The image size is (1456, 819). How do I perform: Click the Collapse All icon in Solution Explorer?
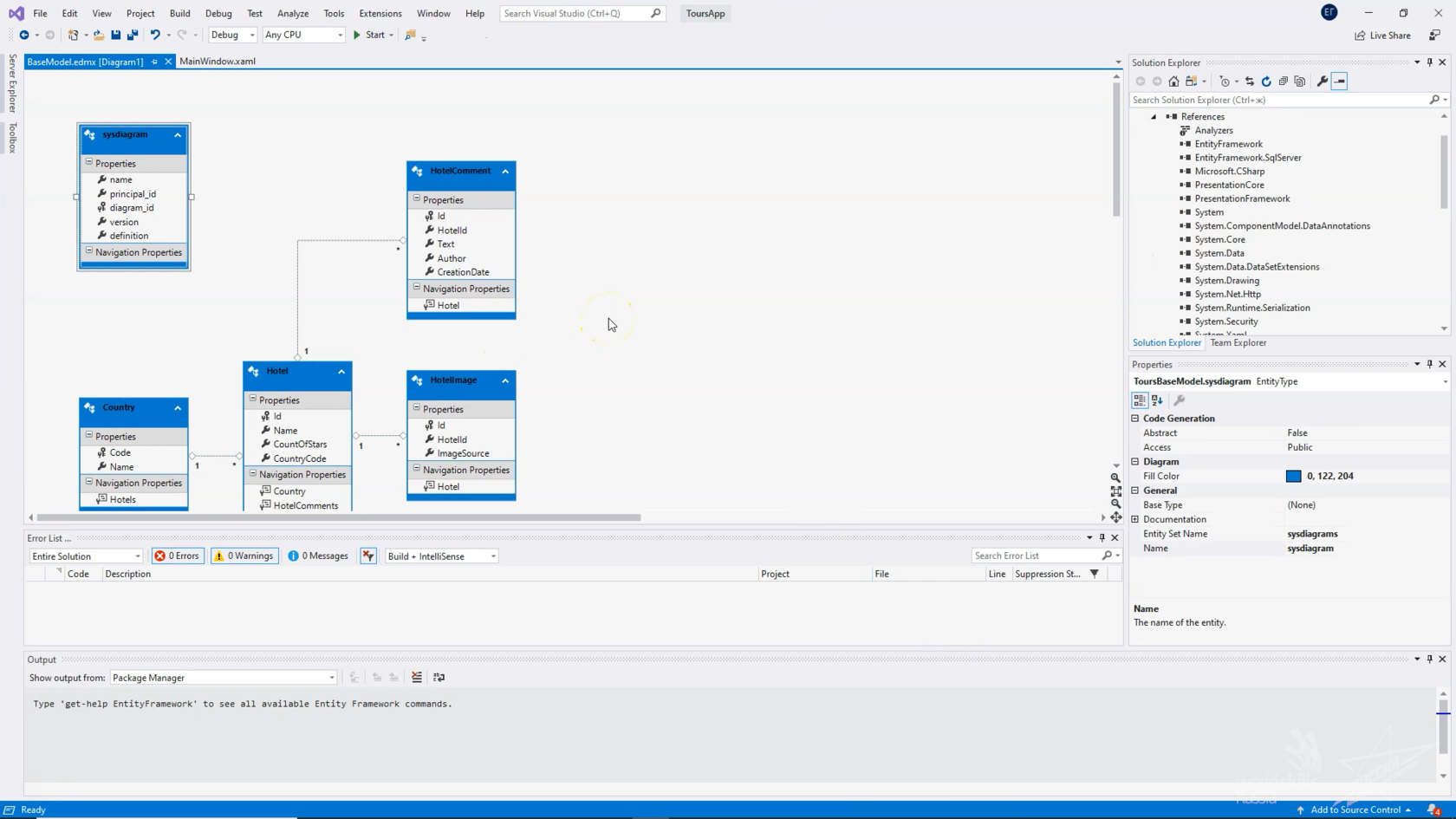pos(1284,81)
